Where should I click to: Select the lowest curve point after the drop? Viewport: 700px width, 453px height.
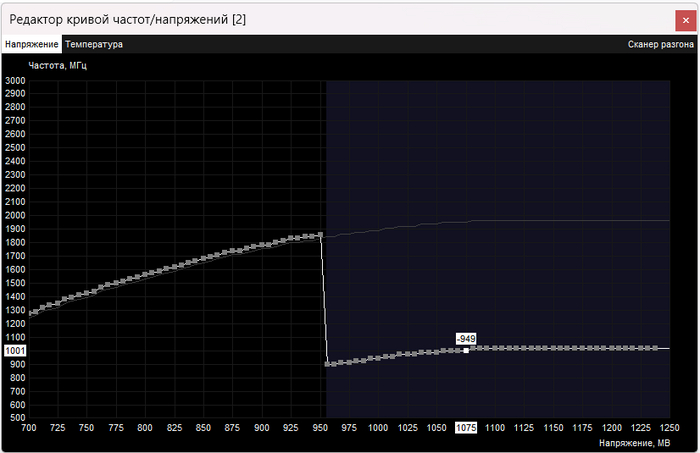tap(328, 364)
